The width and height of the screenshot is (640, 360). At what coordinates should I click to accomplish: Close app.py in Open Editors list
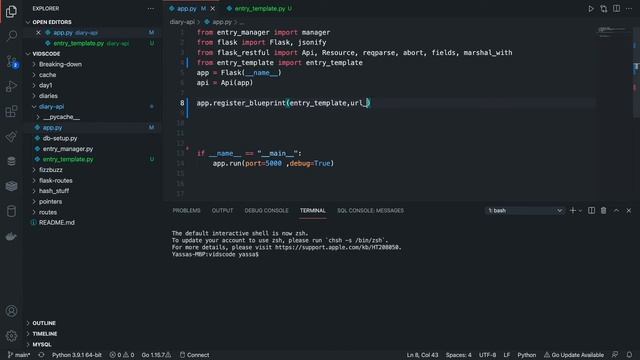(x=38, y=33)
